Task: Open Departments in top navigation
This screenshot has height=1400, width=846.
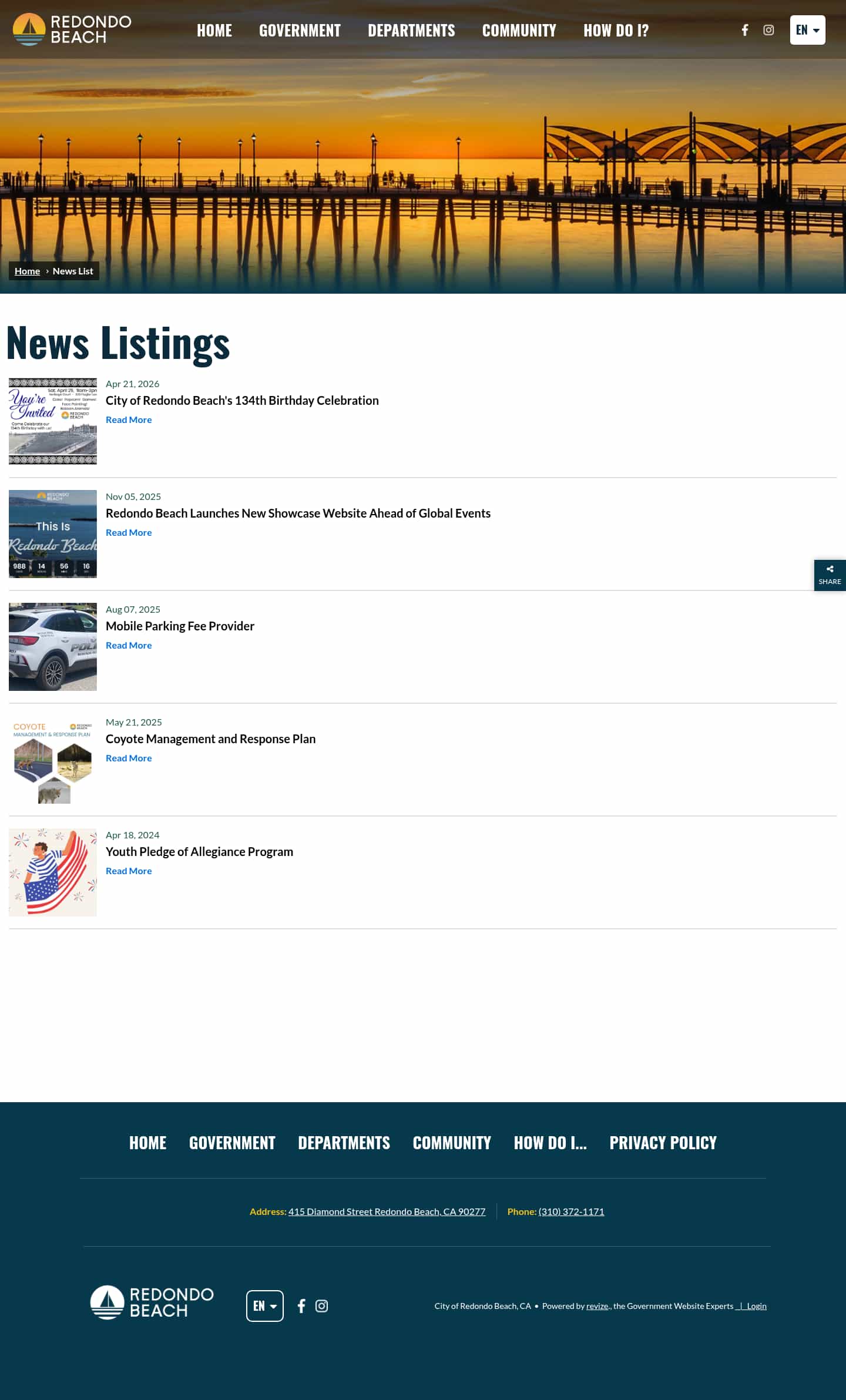Action: click(x=411, y=31)
